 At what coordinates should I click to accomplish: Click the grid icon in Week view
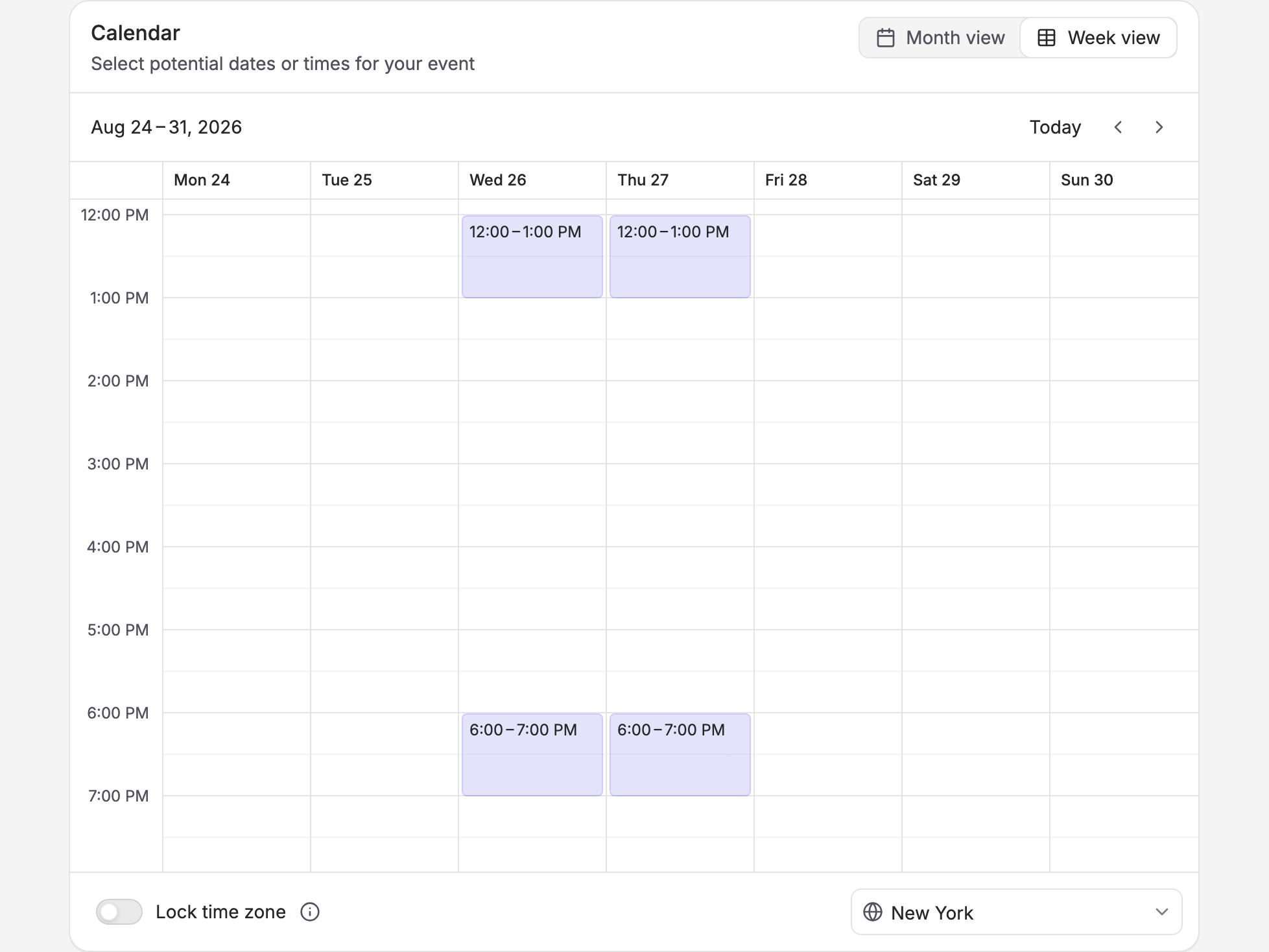pos(1047,38)
